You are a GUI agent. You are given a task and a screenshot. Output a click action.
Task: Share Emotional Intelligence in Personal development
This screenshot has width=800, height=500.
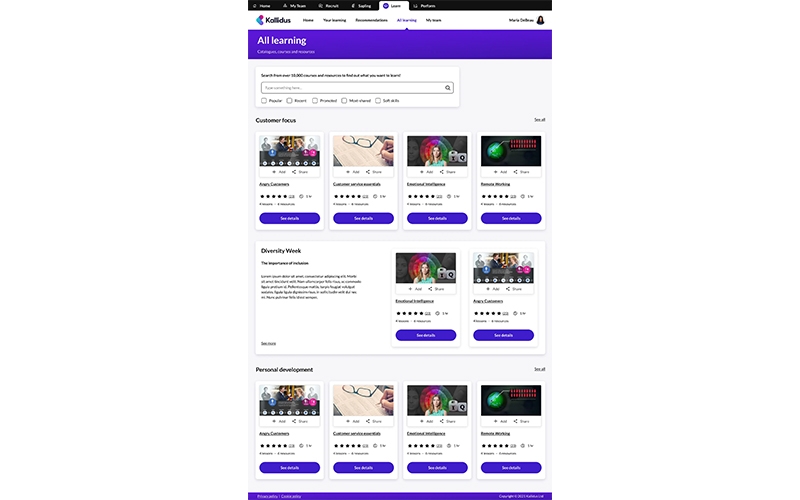click(447, 421)
